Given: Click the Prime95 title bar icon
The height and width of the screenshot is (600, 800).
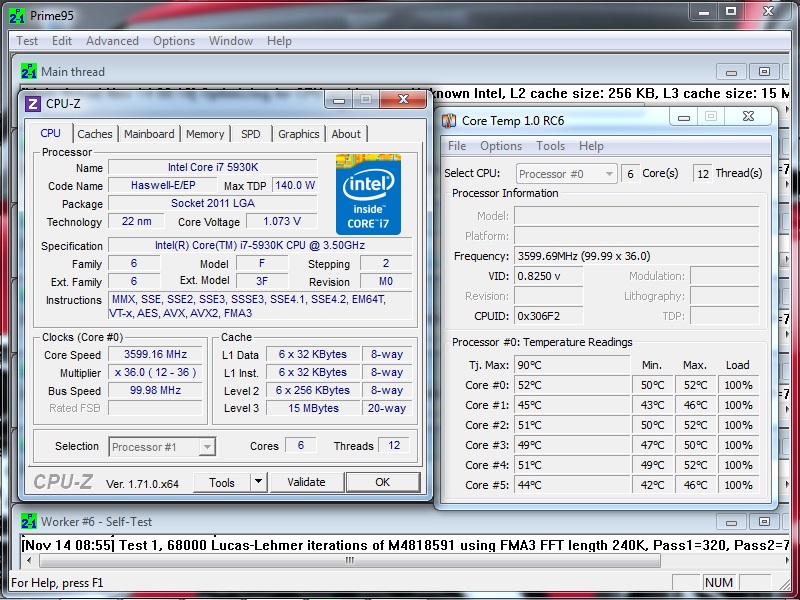Looking at the screenshot, I should click(x=17, y=16).
